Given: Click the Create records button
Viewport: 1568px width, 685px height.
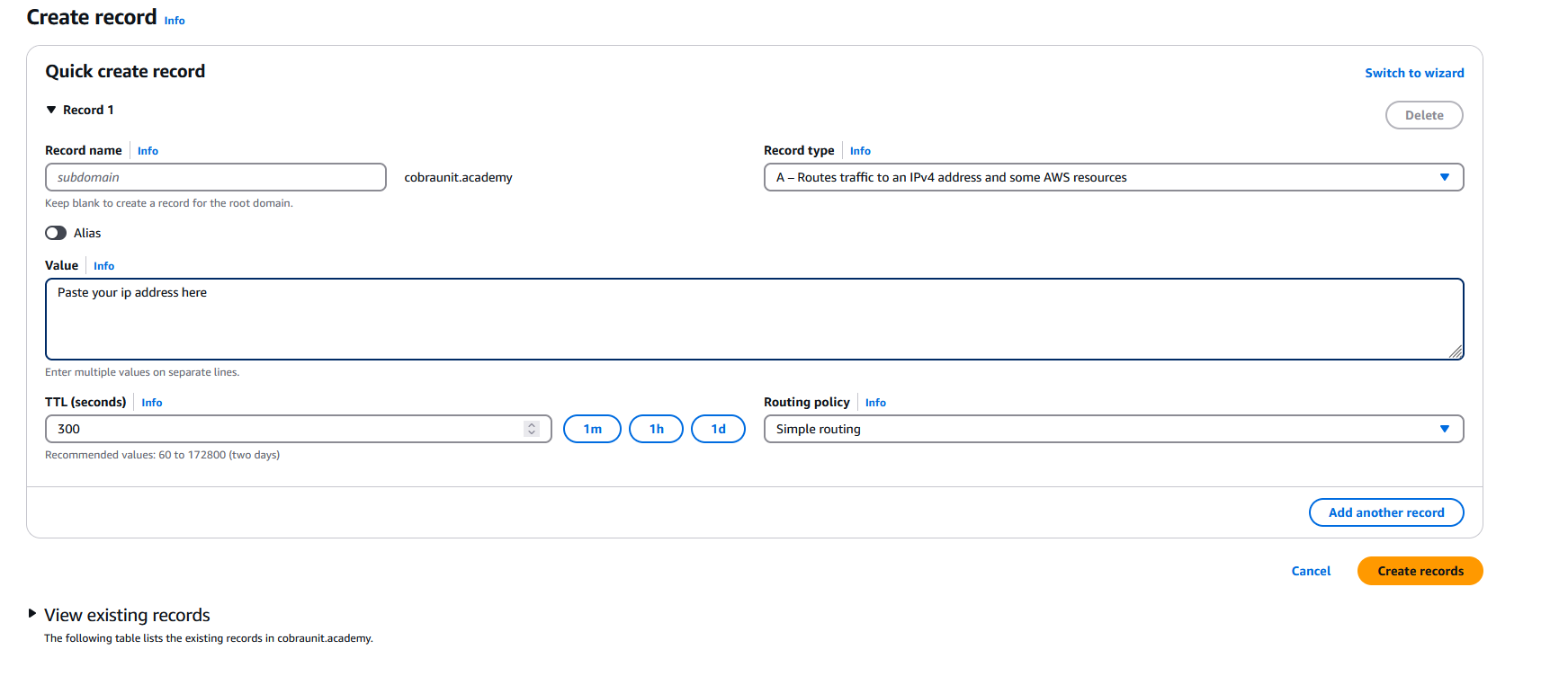Looking at the screenshot, I should 1420,571.
